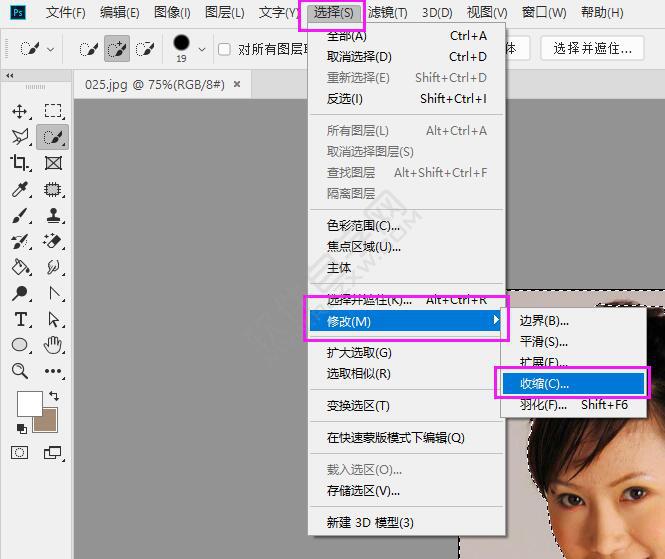Close the 025.jpg document tab
665x559 pixels.
(x=237, y=84)
